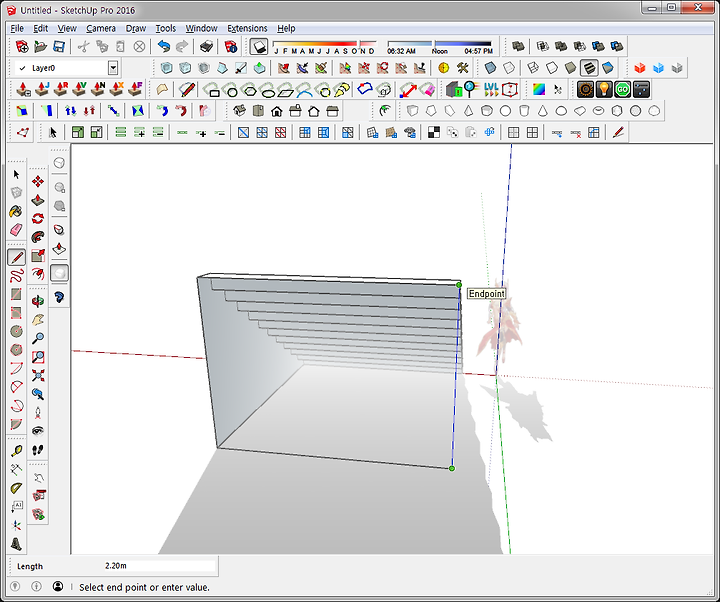Open the Edit menu
The height and width of the screenshot is (602, 720).
click(x=40, y=28)
